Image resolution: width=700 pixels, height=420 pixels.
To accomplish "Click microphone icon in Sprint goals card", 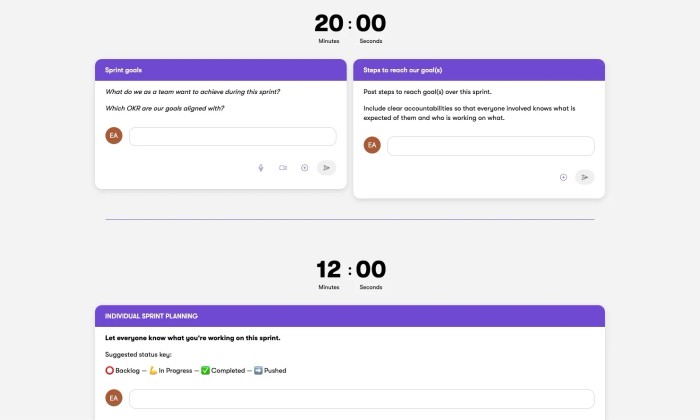I will (261, 168).
